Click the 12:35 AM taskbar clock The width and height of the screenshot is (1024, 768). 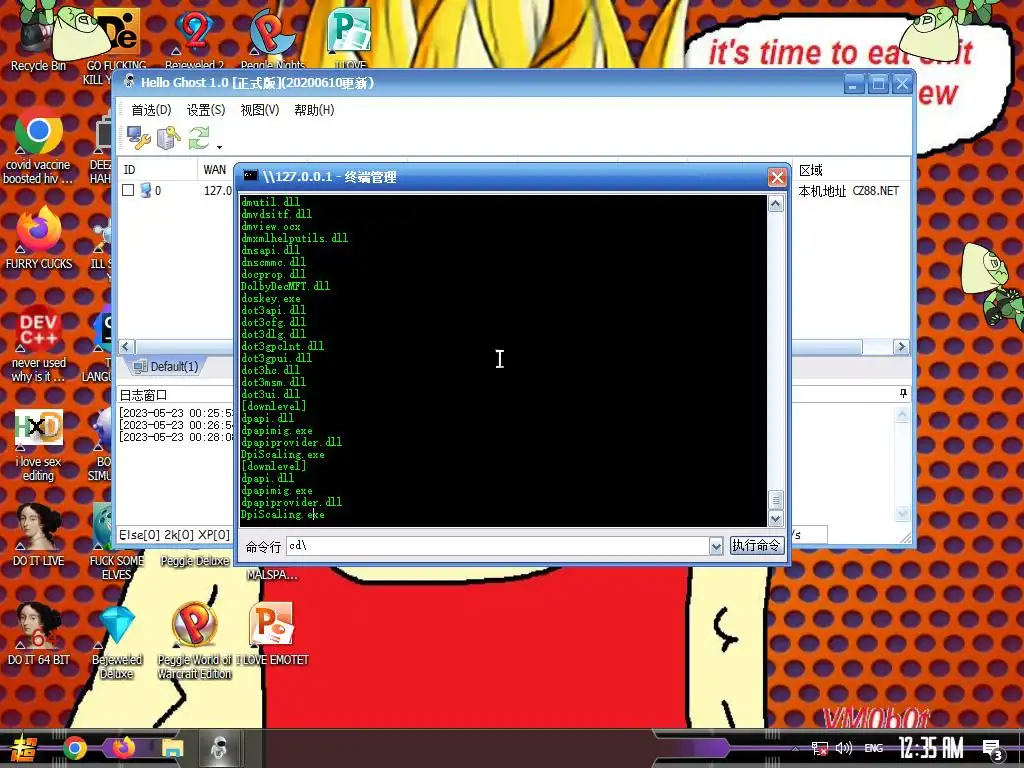point(931,748)
